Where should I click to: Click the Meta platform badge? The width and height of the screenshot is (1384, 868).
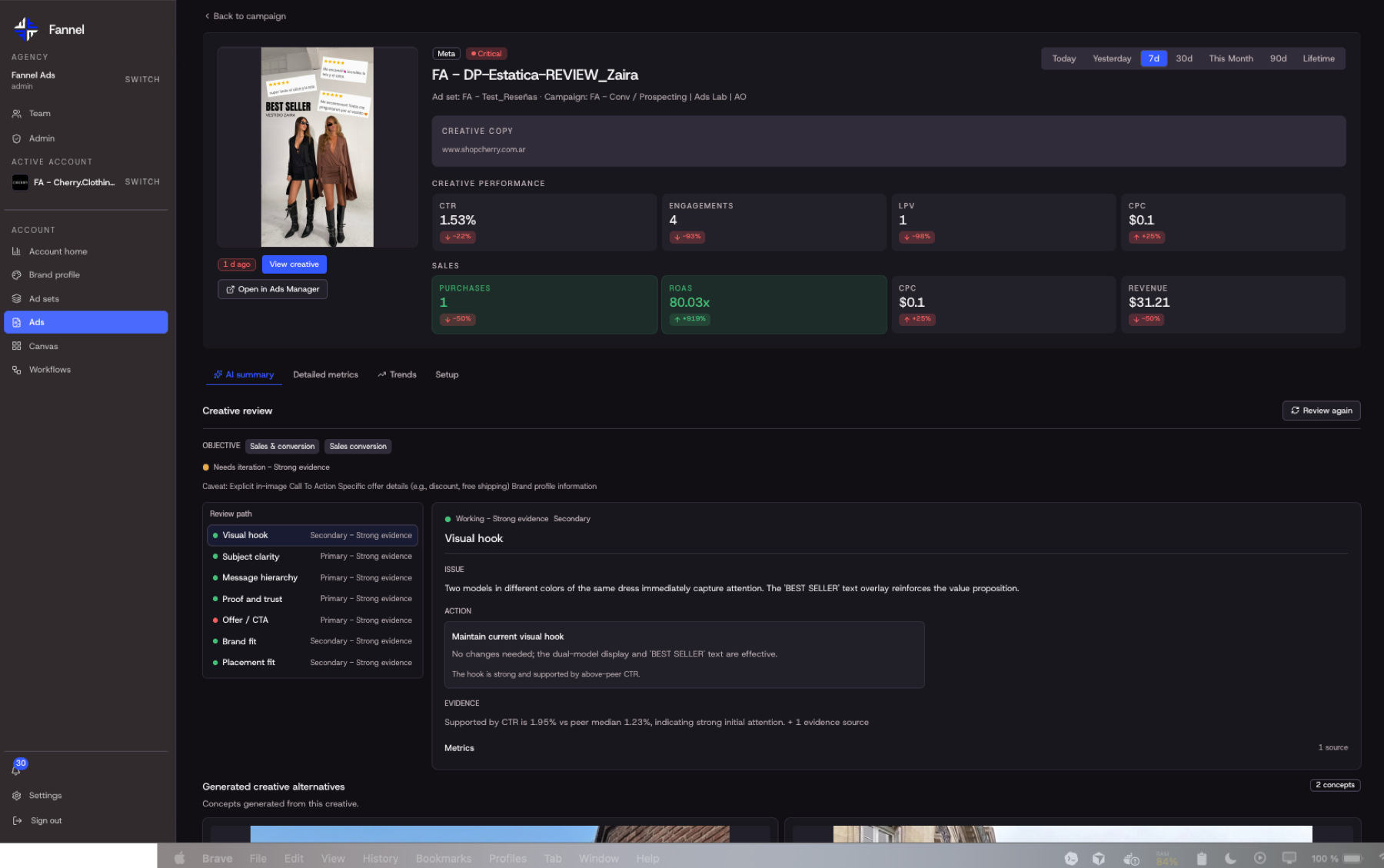coord(446,54)
